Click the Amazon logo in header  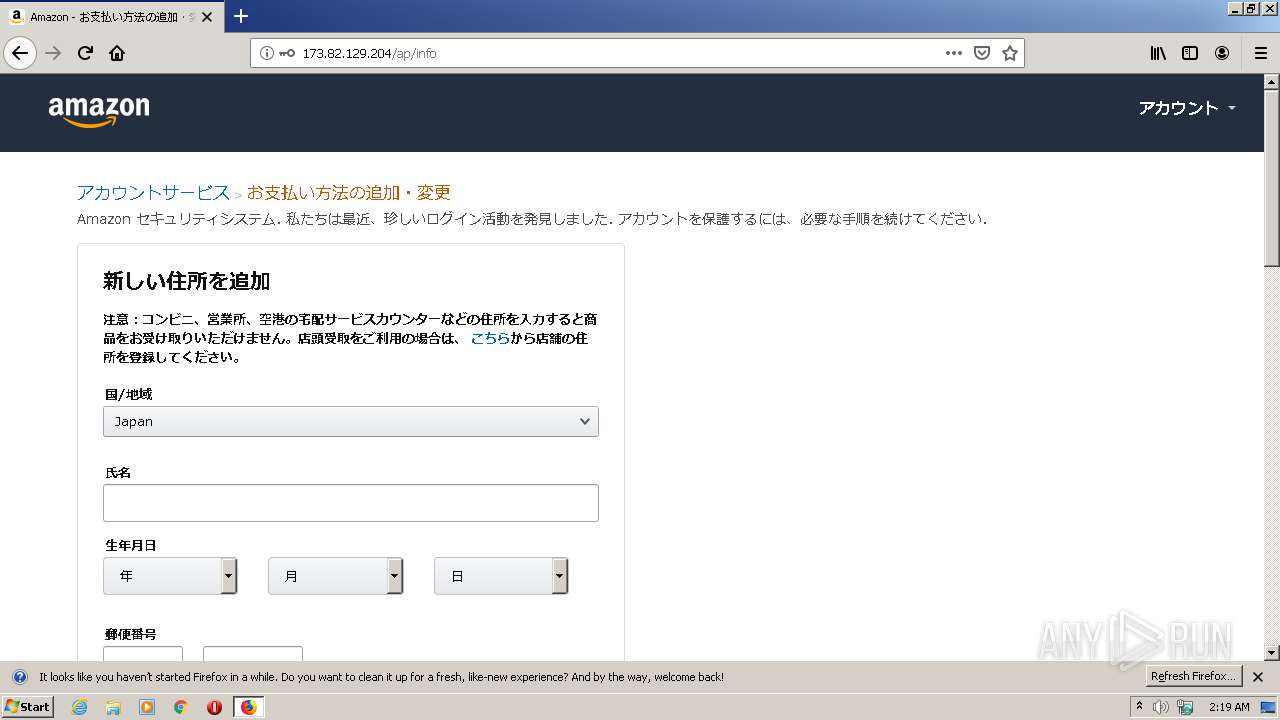click(x=99, y=111)
